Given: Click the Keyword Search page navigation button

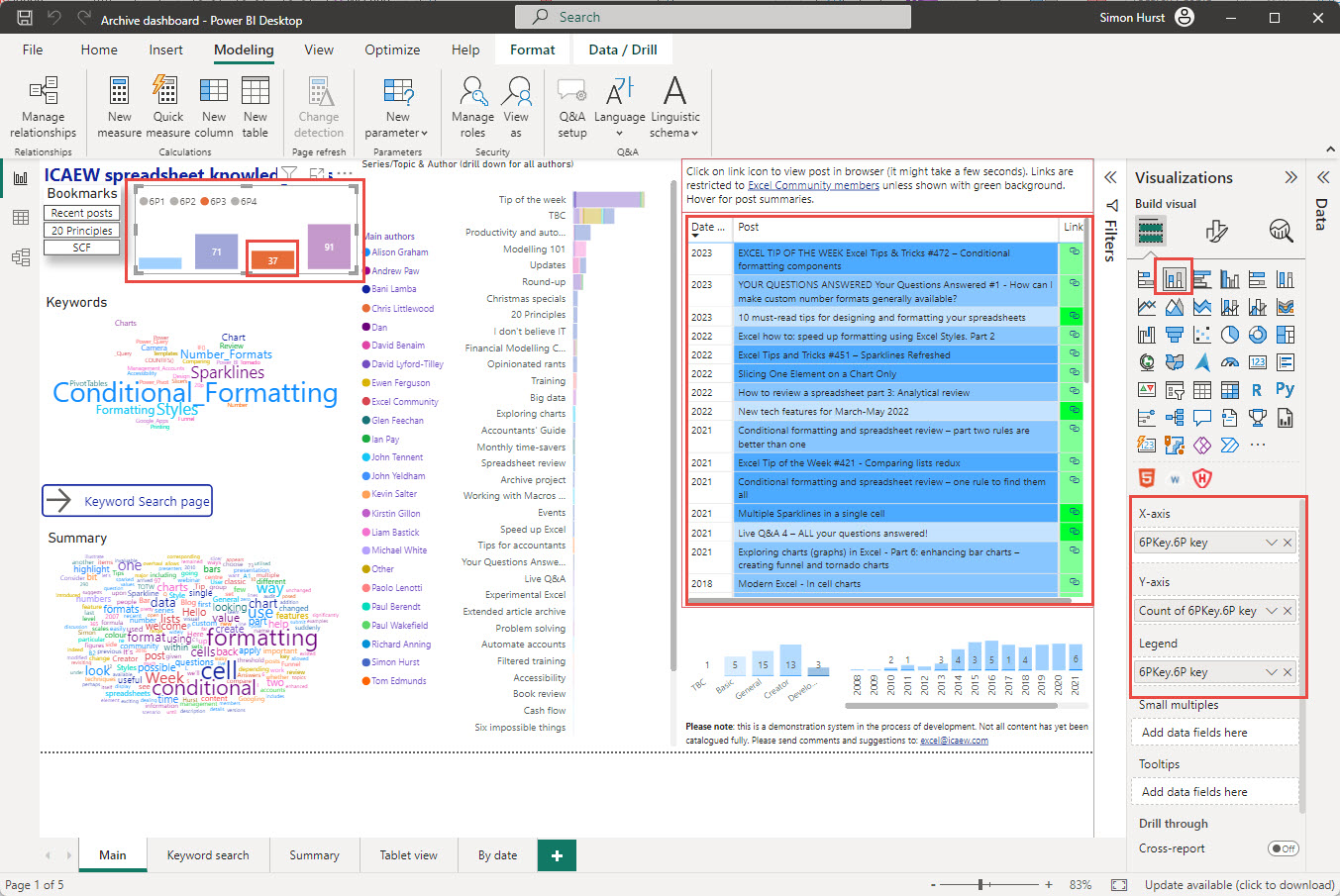Looking at the screenshot, I should 127,500.
